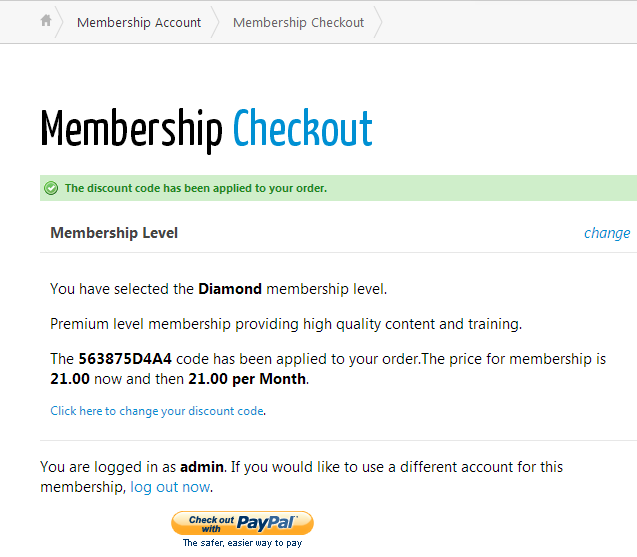637x557 pixels.
Task: Open Membership Checkout breadcrumb
Action: (x=299, y=23)
